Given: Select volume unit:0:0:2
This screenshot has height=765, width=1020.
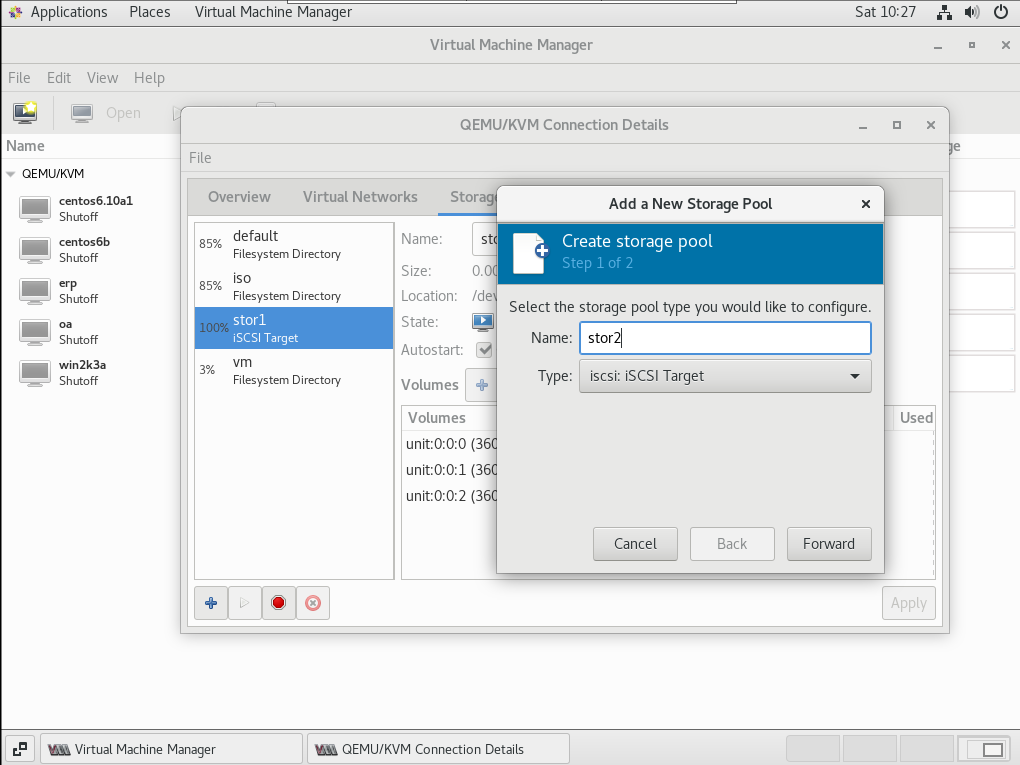Looking at the screenshot, I should point(451,496).
